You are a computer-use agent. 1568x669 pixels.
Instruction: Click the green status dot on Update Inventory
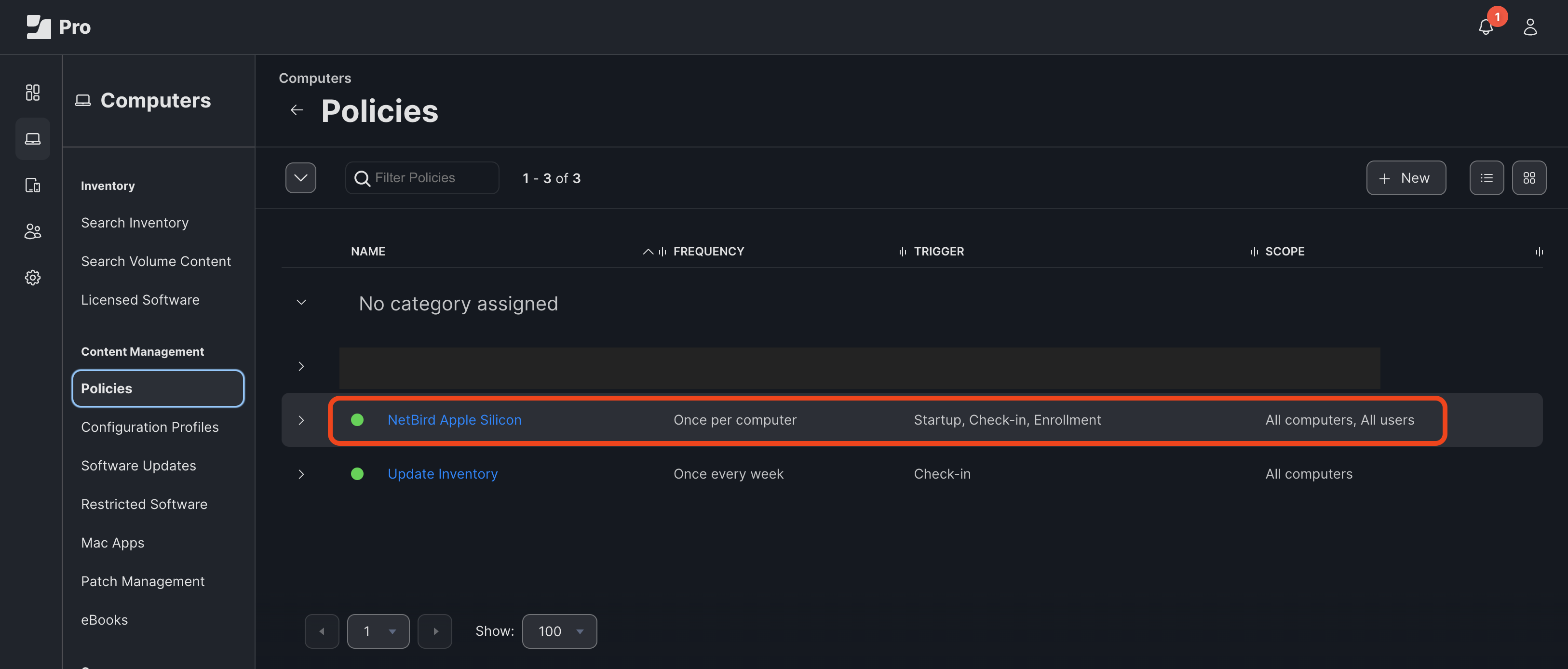357,474
